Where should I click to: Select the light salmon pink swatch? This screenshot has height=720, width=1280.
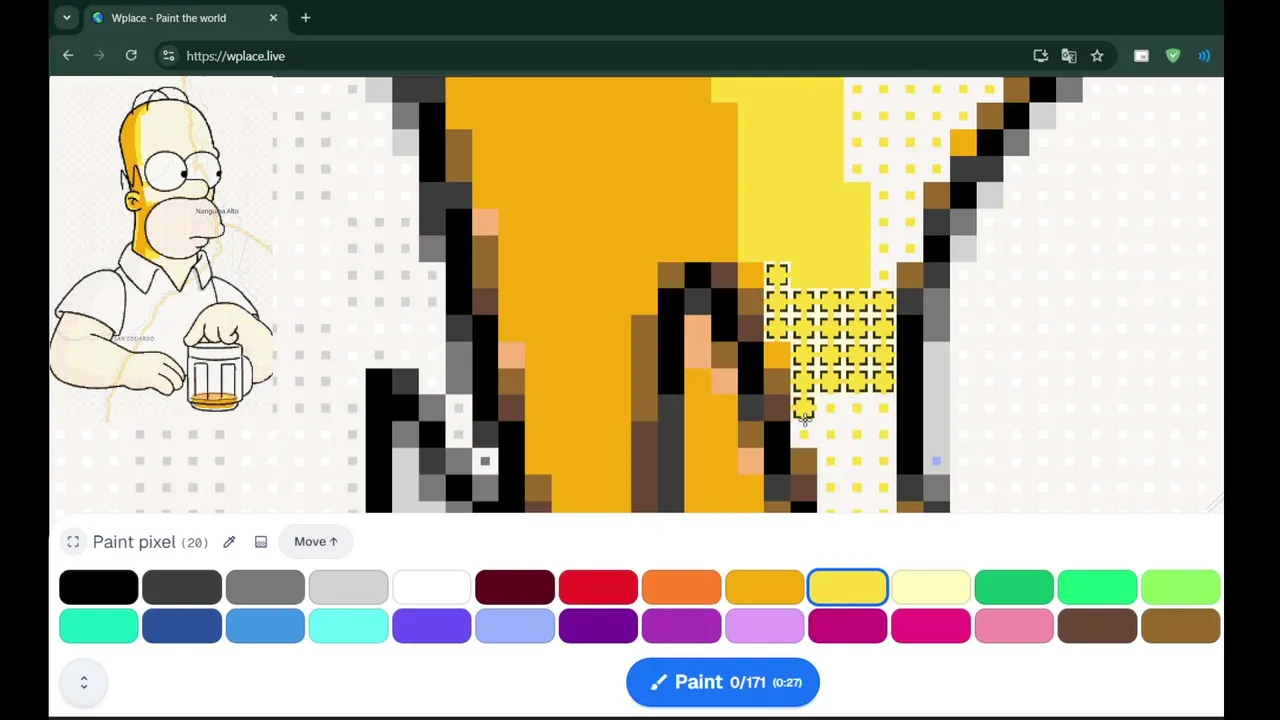tap(1014, 626)
